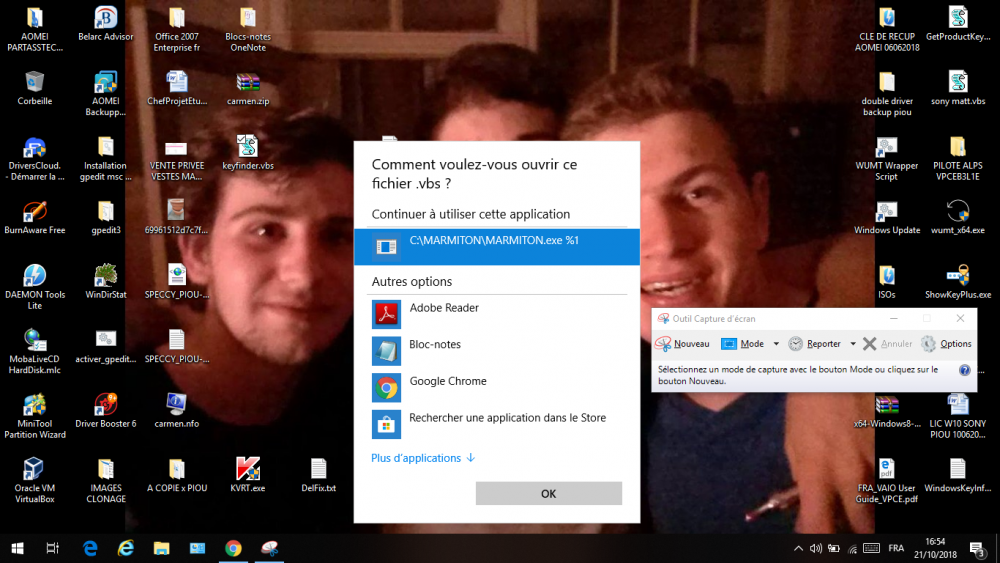The width and height of the screenshot is (1000, 563).
Task: Open the WinDirStat desktop shortcut
Action: (105, 280)
